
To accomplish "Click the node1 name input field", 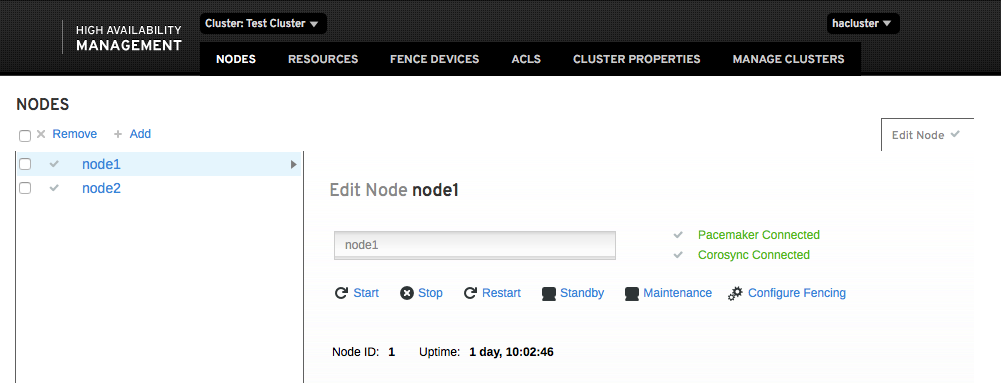I will (x=475, y=245).
